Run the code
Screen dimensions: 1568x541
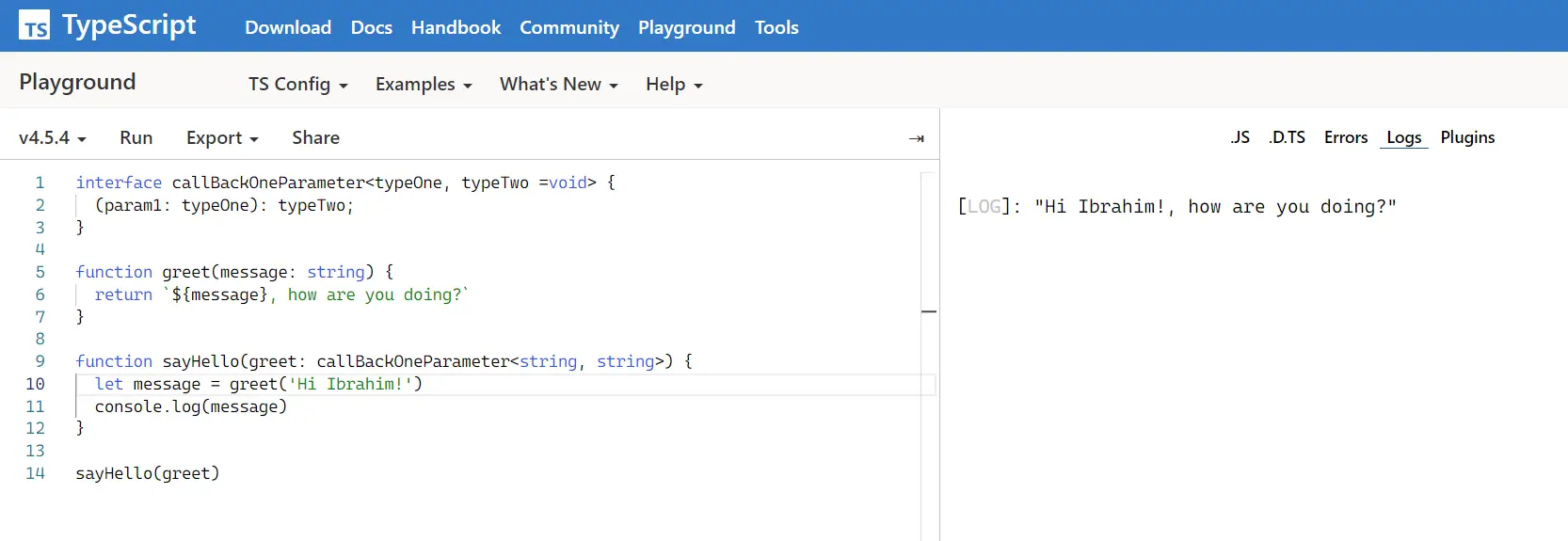[x=136, y=137]
